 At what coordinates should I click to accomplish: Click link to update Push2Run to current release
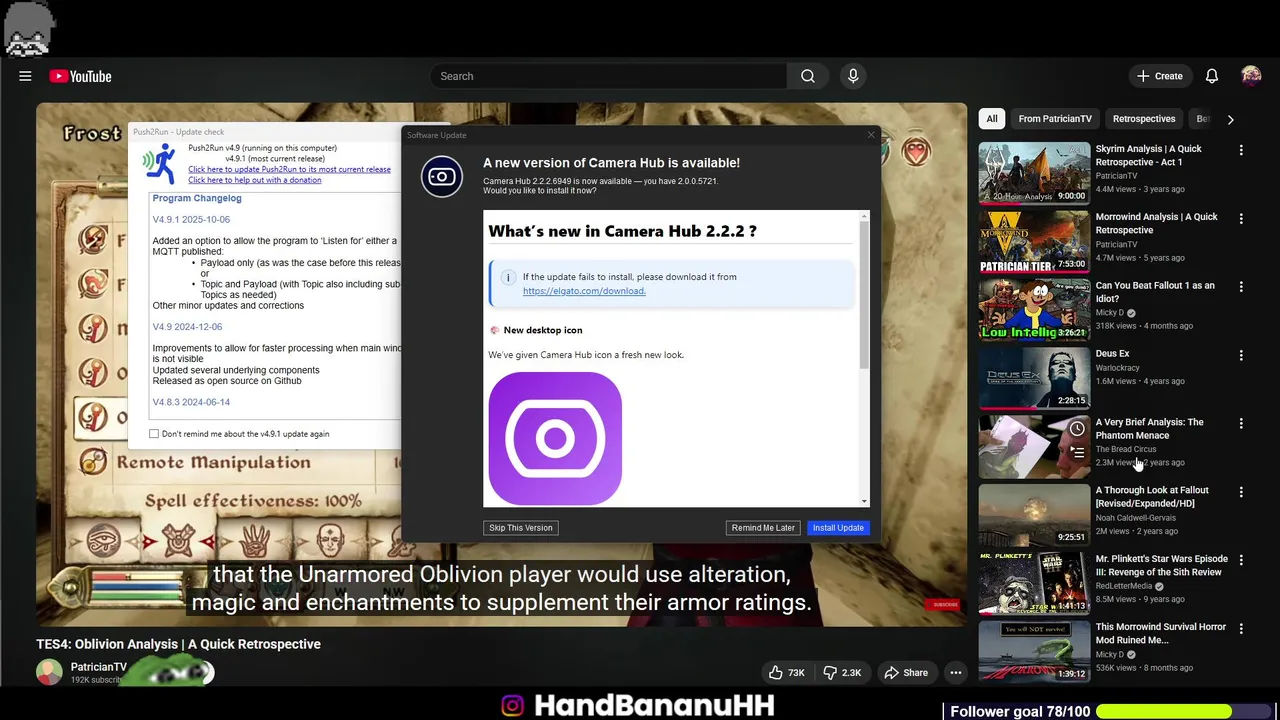pyautogui.click(x=289, y=170)
